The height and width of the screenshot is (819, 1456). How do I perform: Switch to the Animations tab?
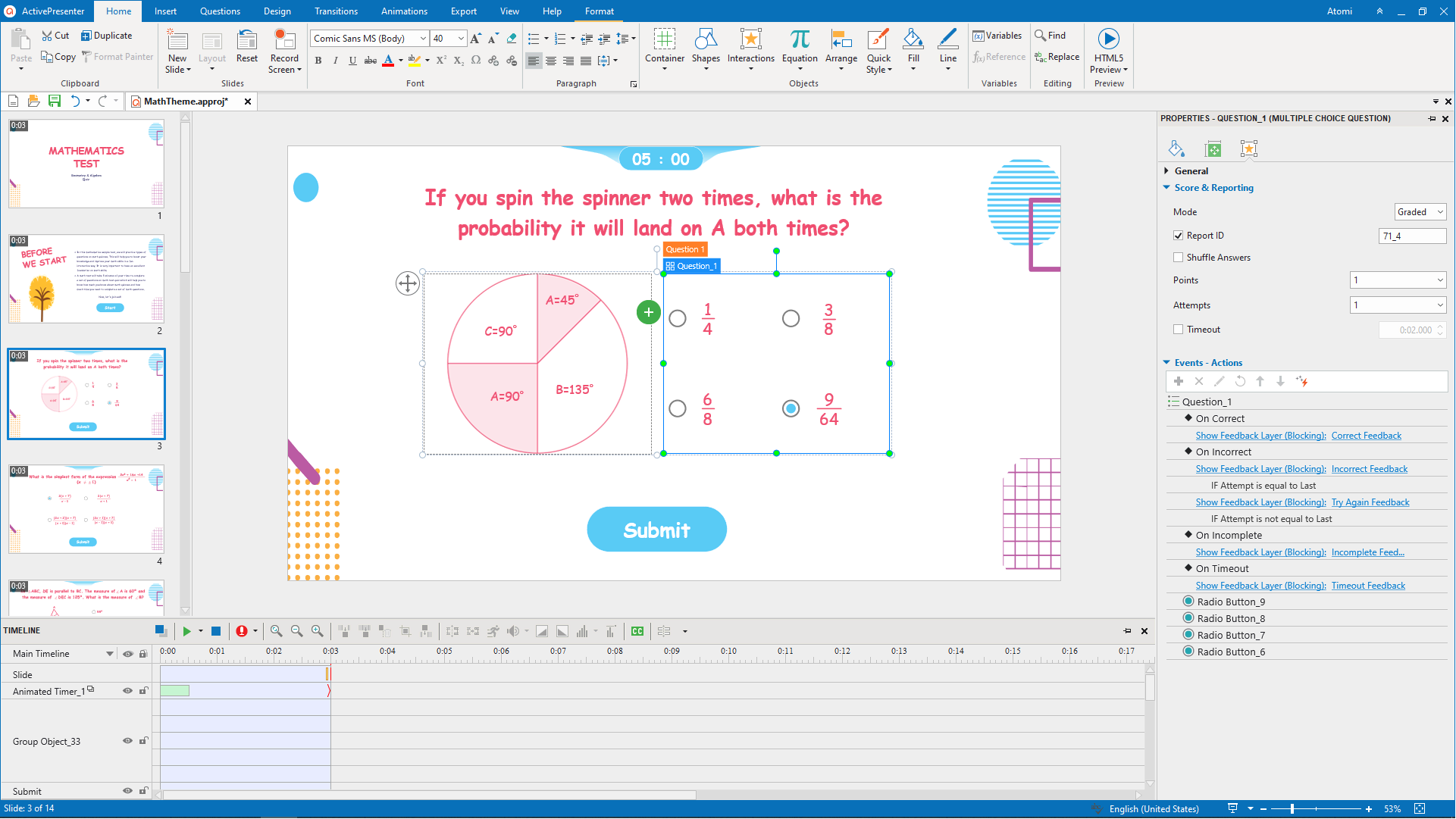404,11
